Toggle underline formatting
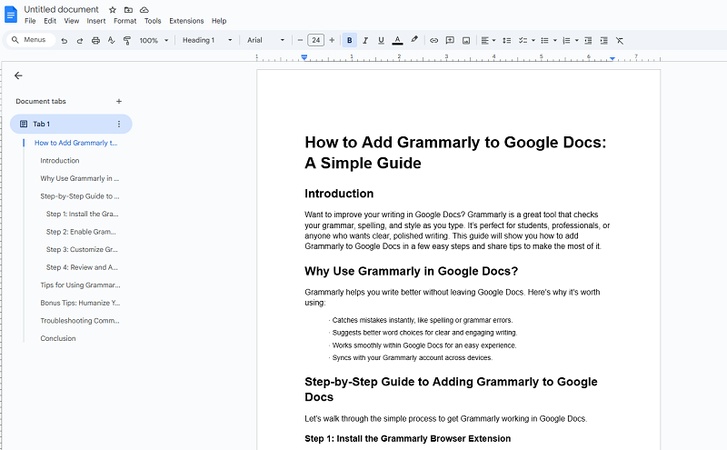 point(381,41)
